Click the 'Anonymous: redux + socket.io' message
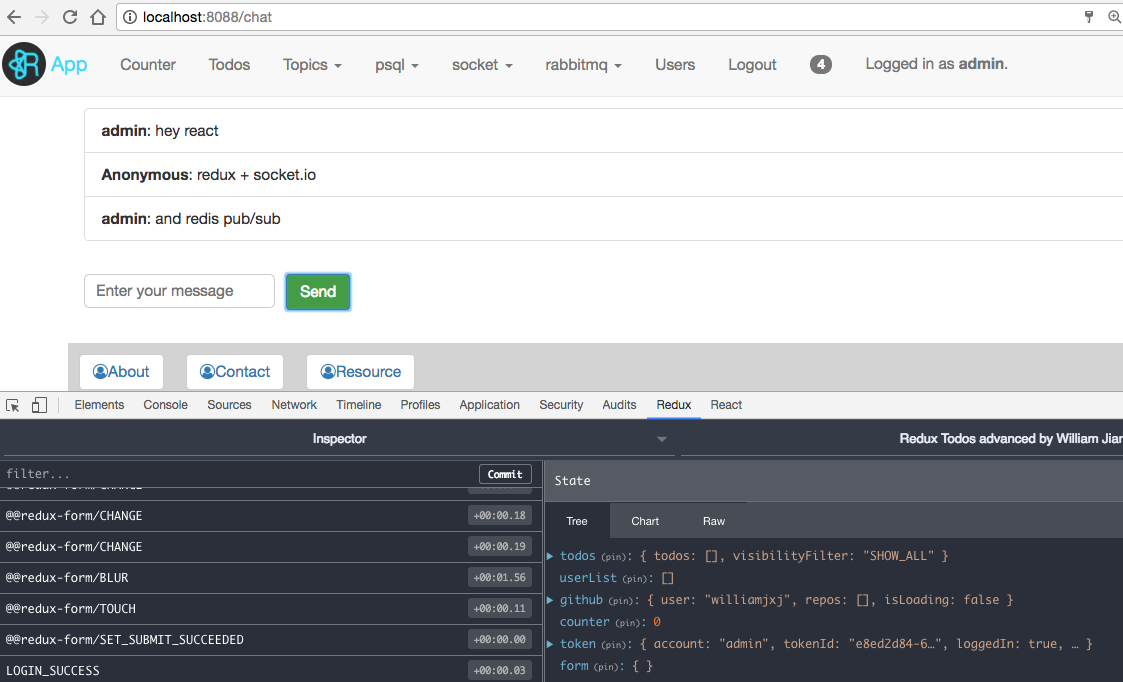 (604, 175)
